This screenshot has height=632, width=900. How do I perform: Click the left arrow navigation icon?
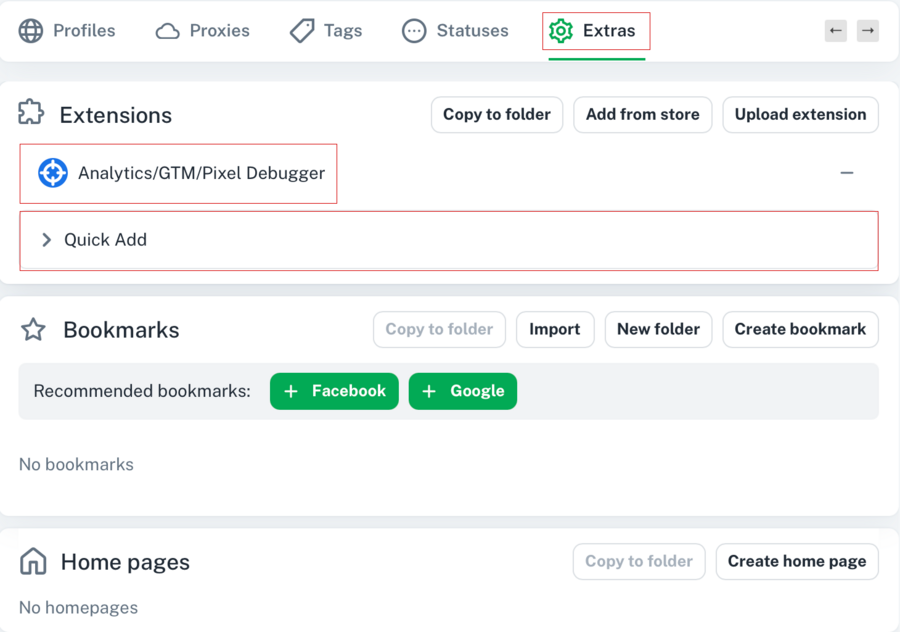836,31
